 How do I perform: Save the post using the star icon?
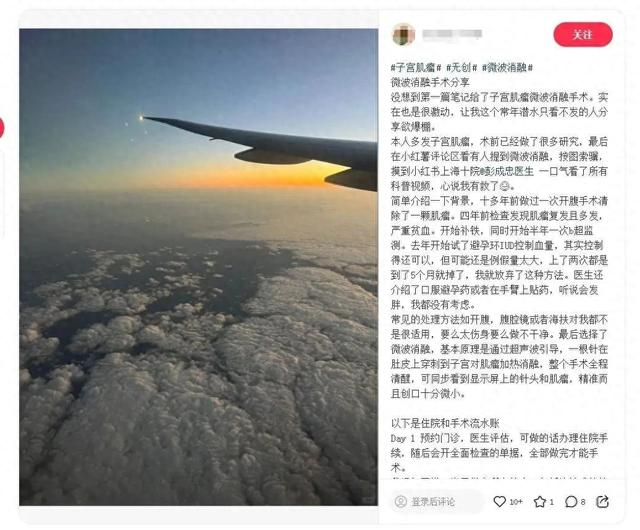(540, 501)
